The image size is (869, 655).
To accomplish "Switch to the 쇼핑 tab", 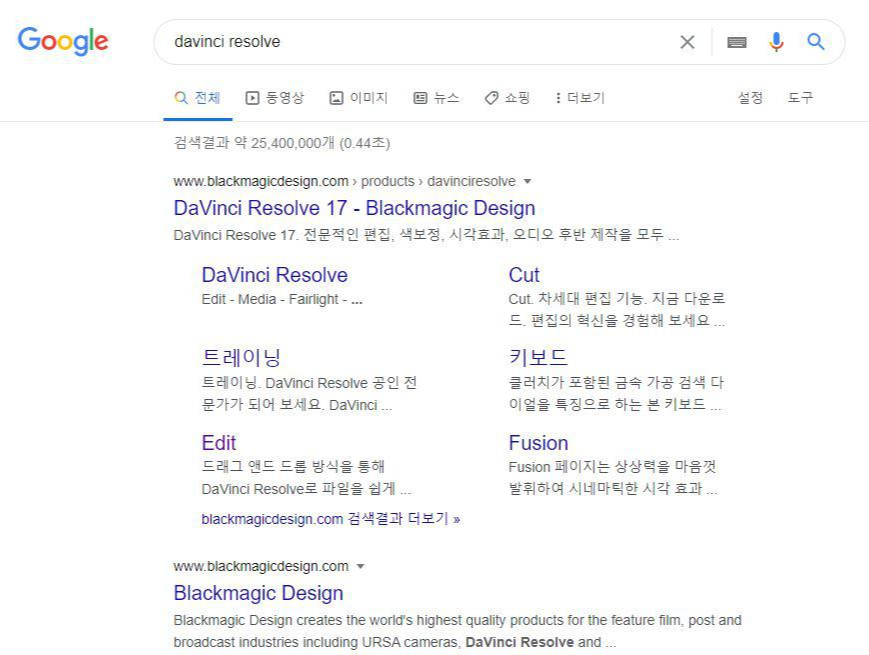I will [x=507, y=98].
